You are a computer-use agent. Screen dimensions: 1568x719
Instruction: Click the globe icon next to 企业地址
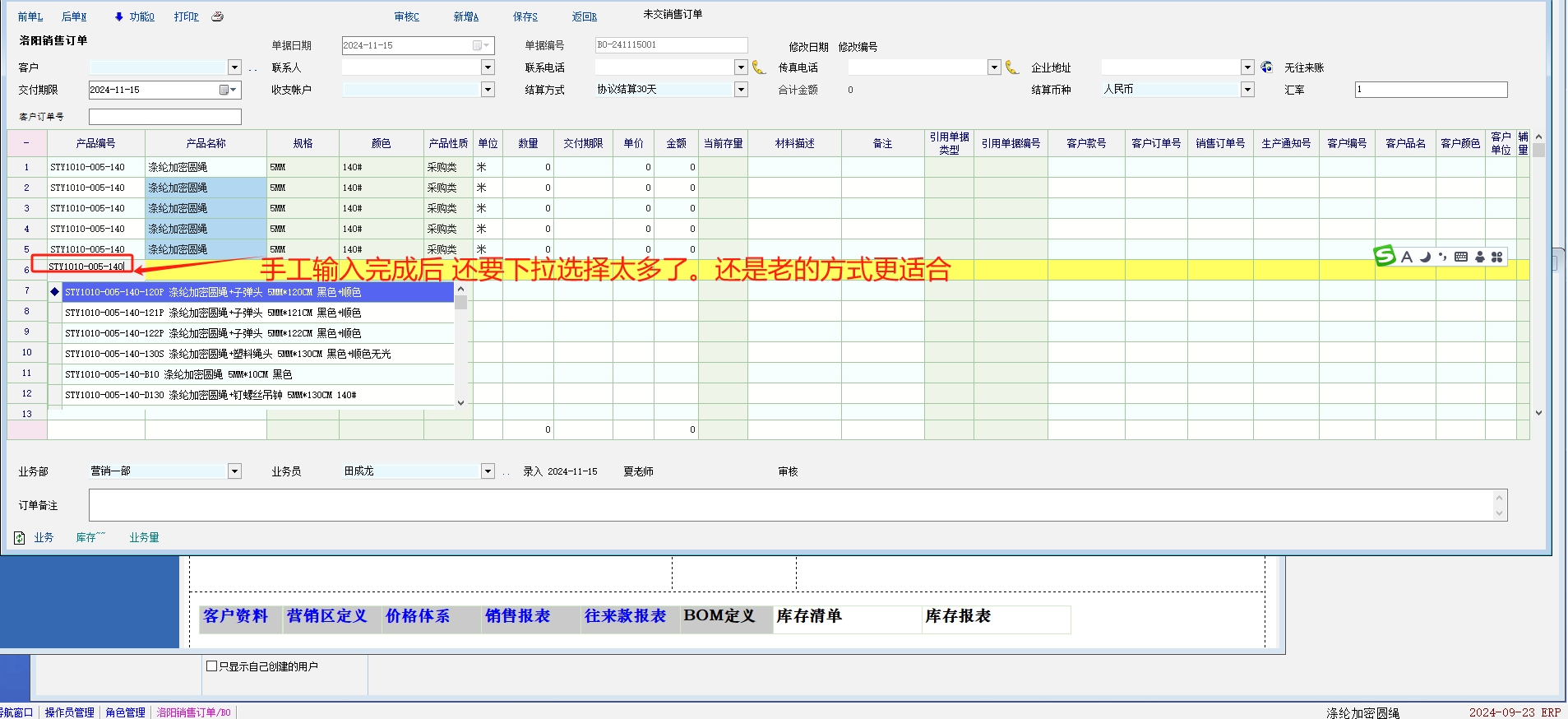point(1267,67)
